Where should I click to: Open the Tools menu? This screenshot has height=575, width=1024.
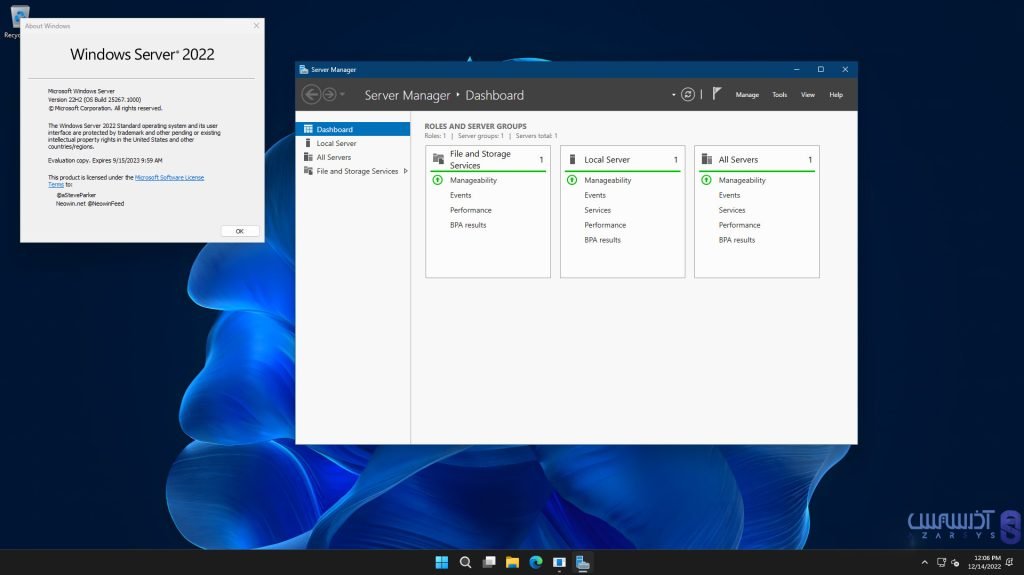[779, 95]
